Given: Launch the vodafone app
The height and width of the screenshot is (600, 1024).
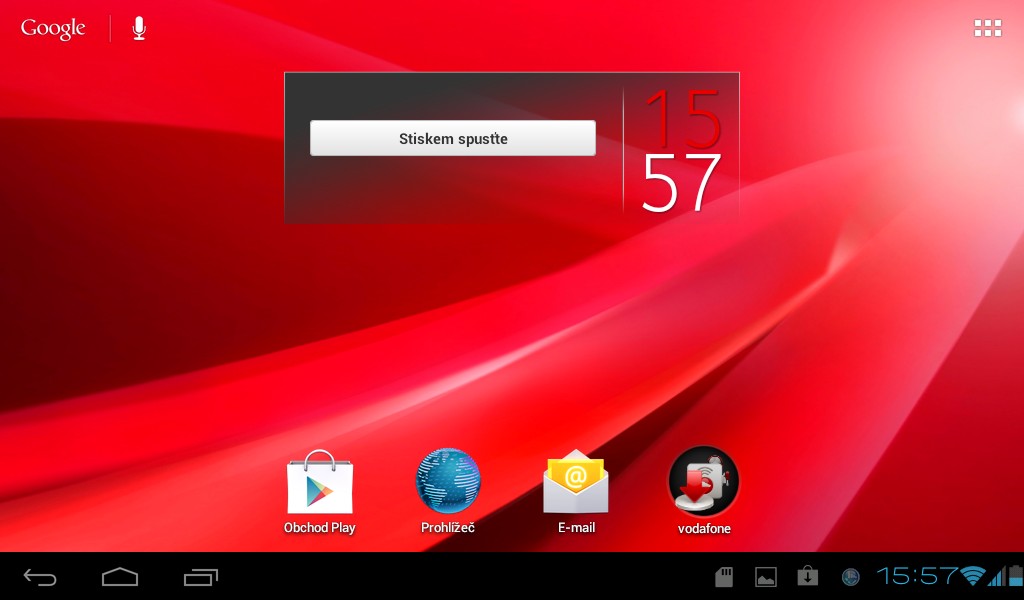Looking at the screenshot, I should tap(703, 492).
